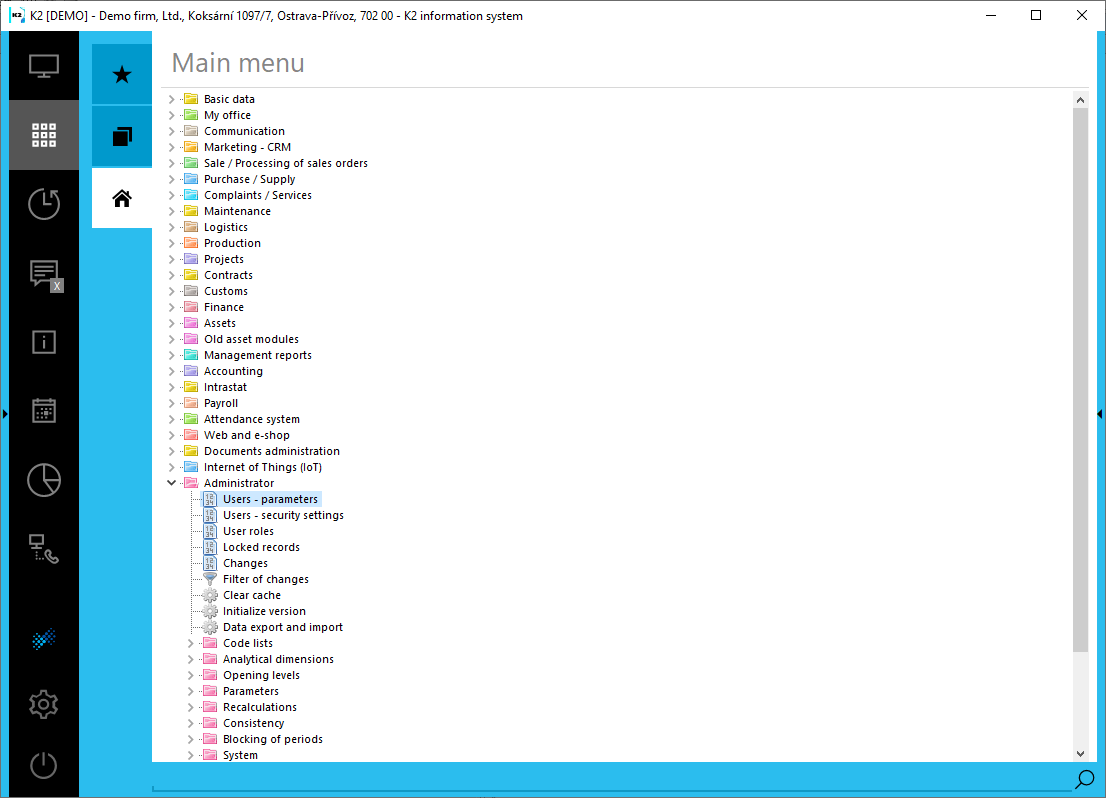Click the information panel icon

pos(44,342)
